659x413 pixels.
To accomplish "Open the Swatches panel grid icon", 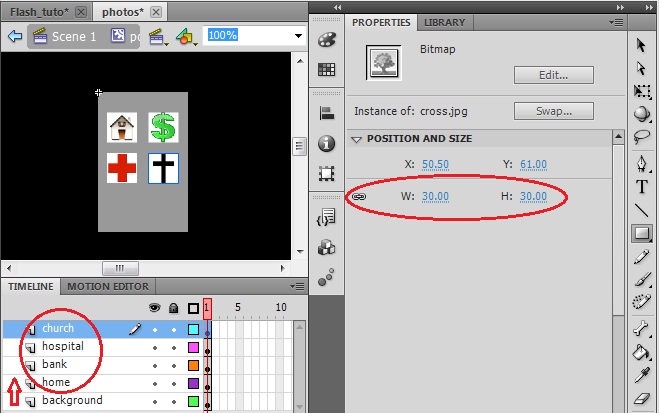I will [327, 69].
